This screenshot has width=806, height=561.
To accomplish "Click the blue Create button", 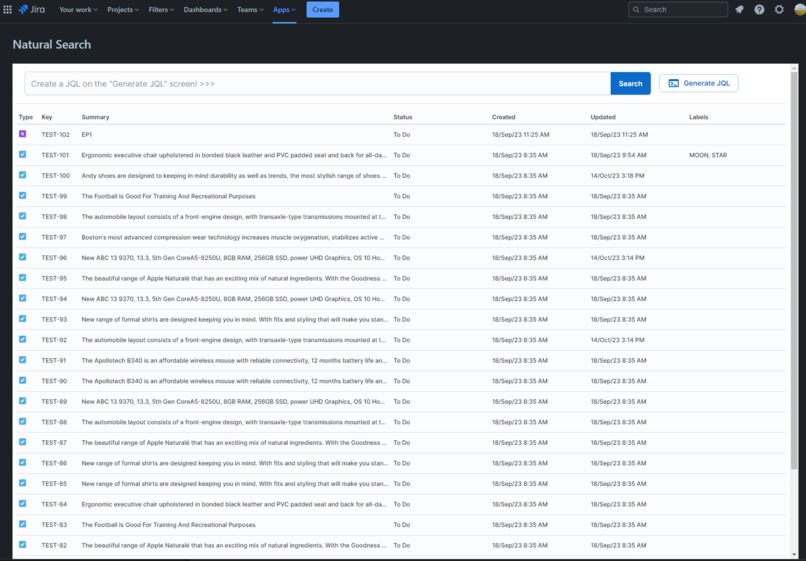I will [x=323, y=9].
